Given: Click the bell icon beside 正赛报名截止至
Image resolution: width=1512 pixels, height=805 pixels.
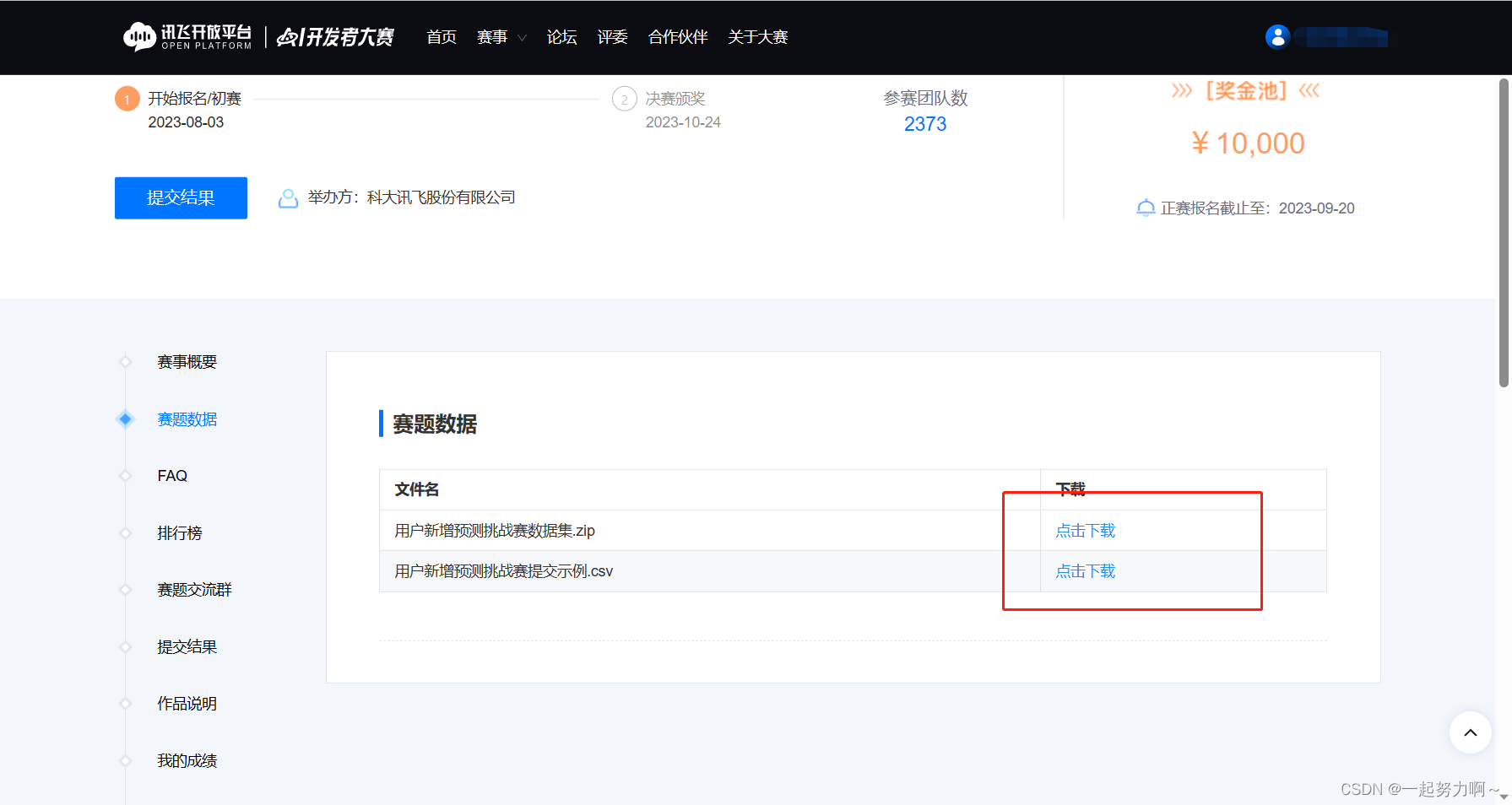Looking at the screenshot, I should (1146, 208).
